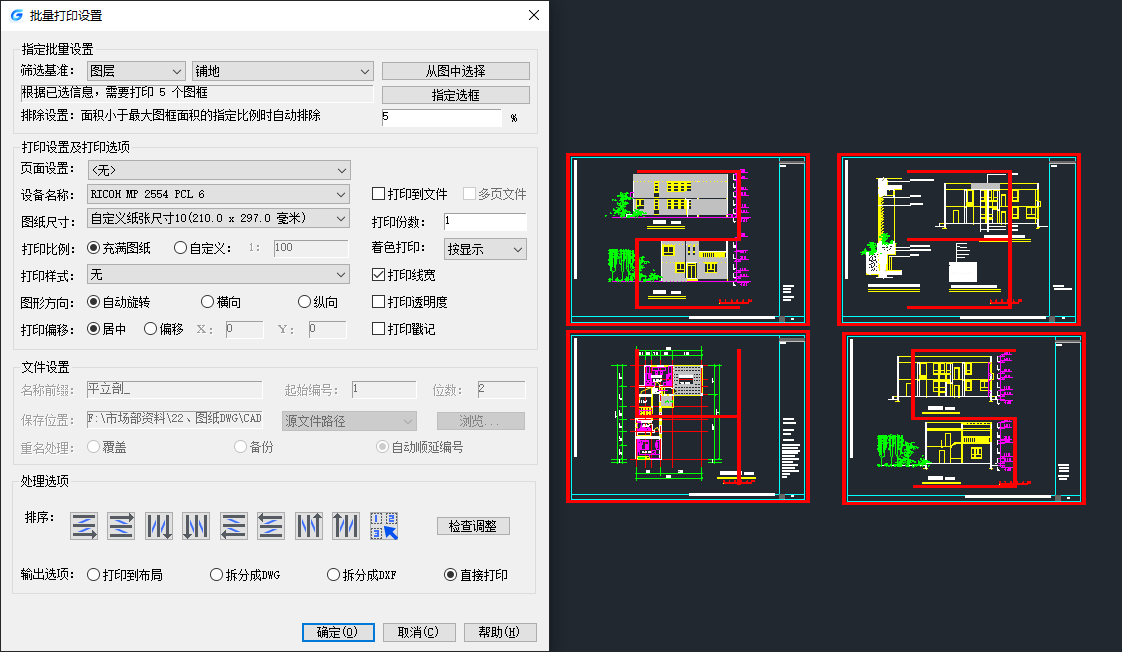Select 拆分成DXF output option

click(361, 575)
